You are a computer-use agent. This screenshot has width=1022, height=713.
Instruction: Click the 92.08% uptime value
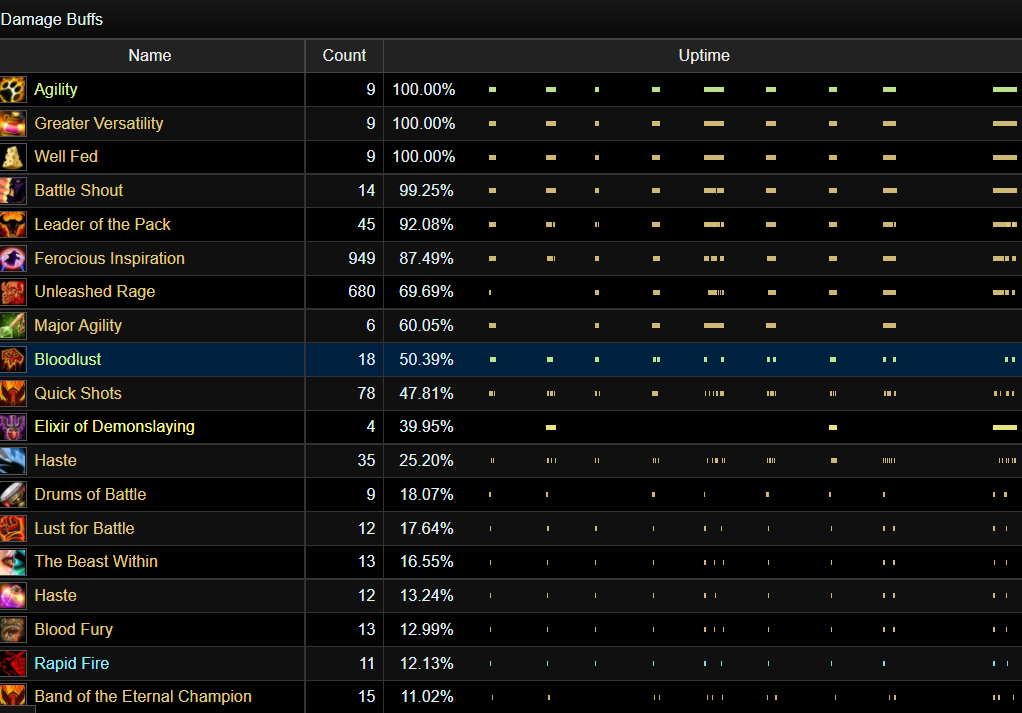coord(426,224)
